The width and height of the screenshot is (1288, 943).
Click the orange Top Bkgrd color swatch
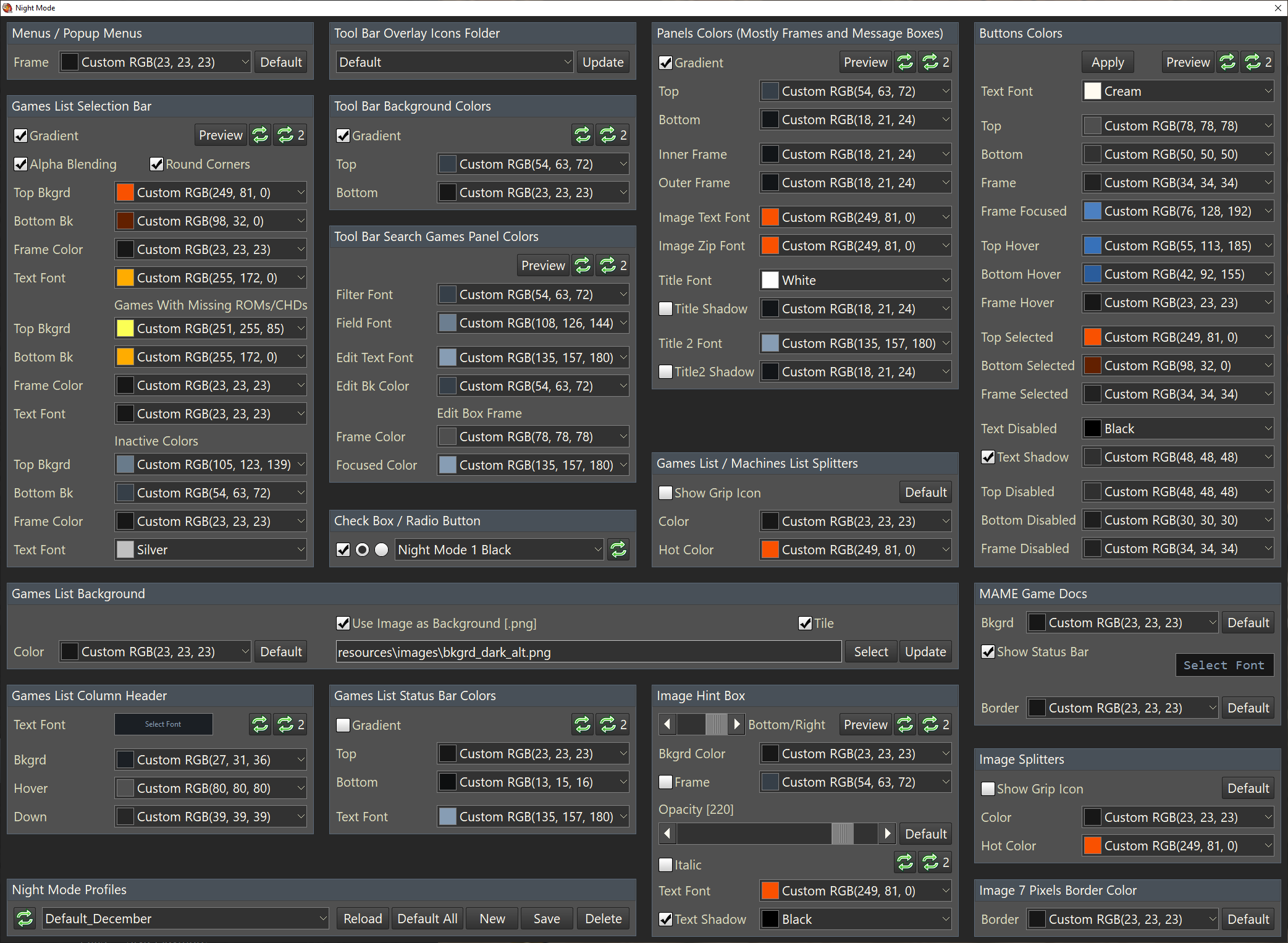point(125,192)
